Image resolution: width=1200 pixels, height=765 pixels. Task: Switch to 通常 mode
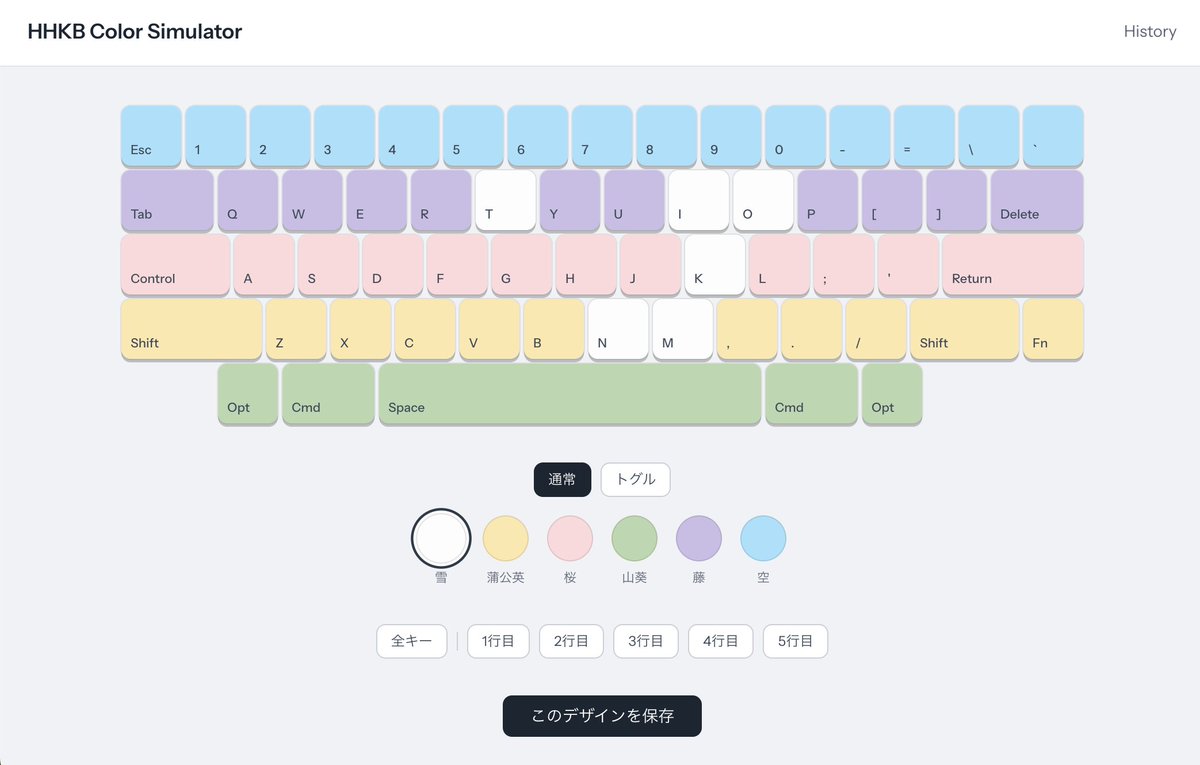[x=562, y=480]
